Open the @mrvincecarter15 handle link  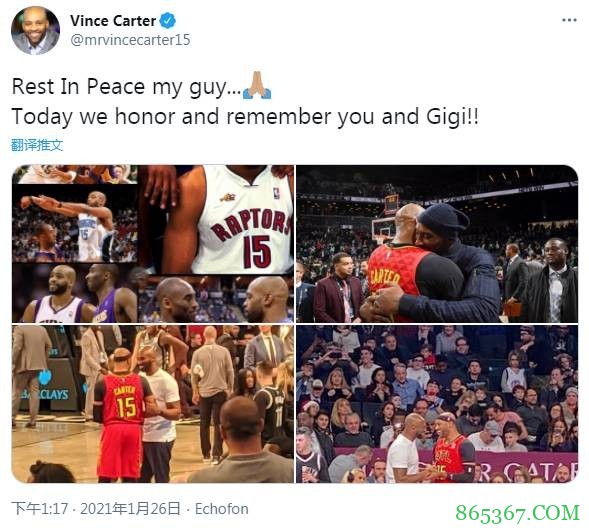pos(130,40)
